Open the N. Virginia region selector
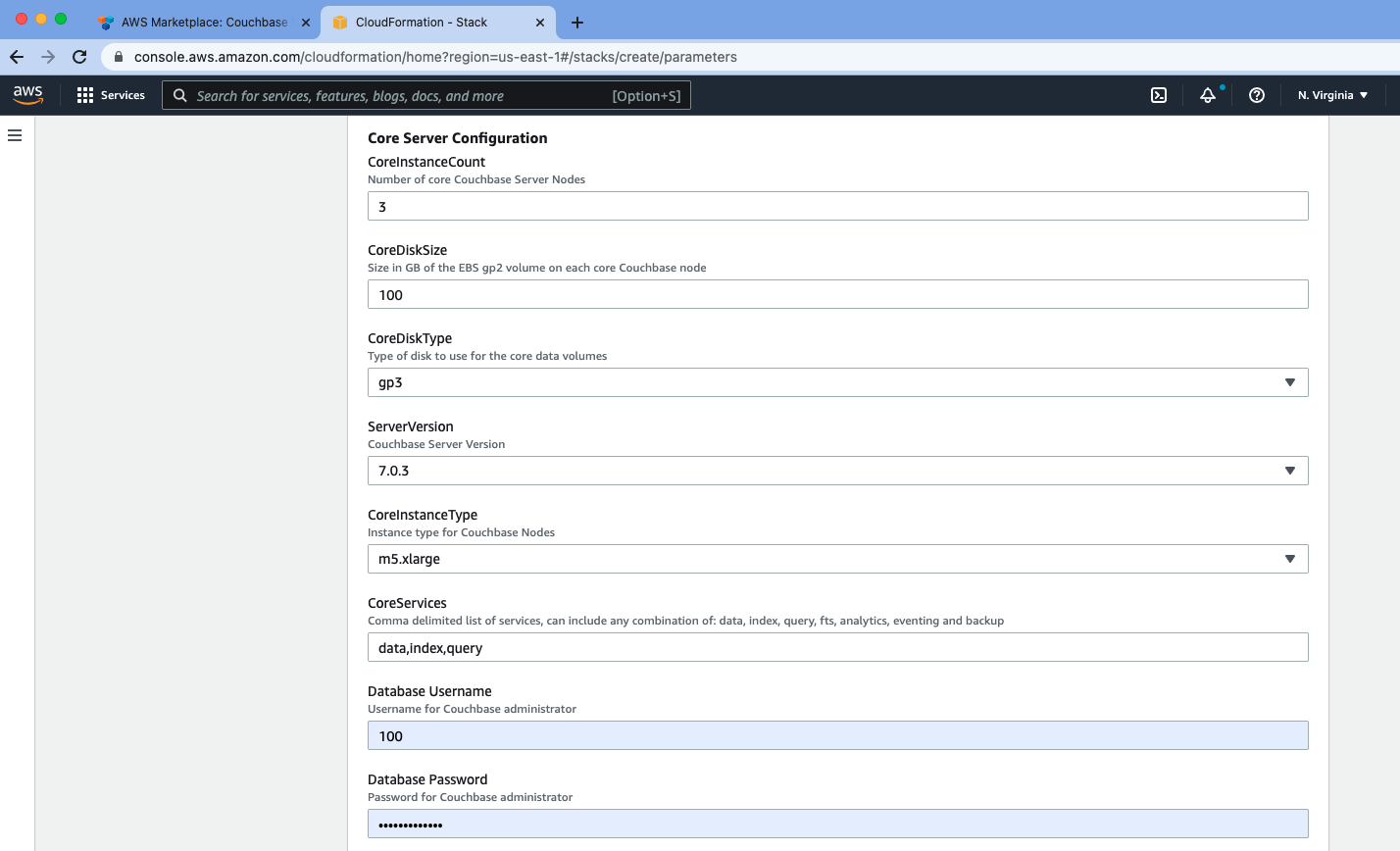Image resolution: width=1400 pixels, height=851 pixels. (x=1330, y=95)
